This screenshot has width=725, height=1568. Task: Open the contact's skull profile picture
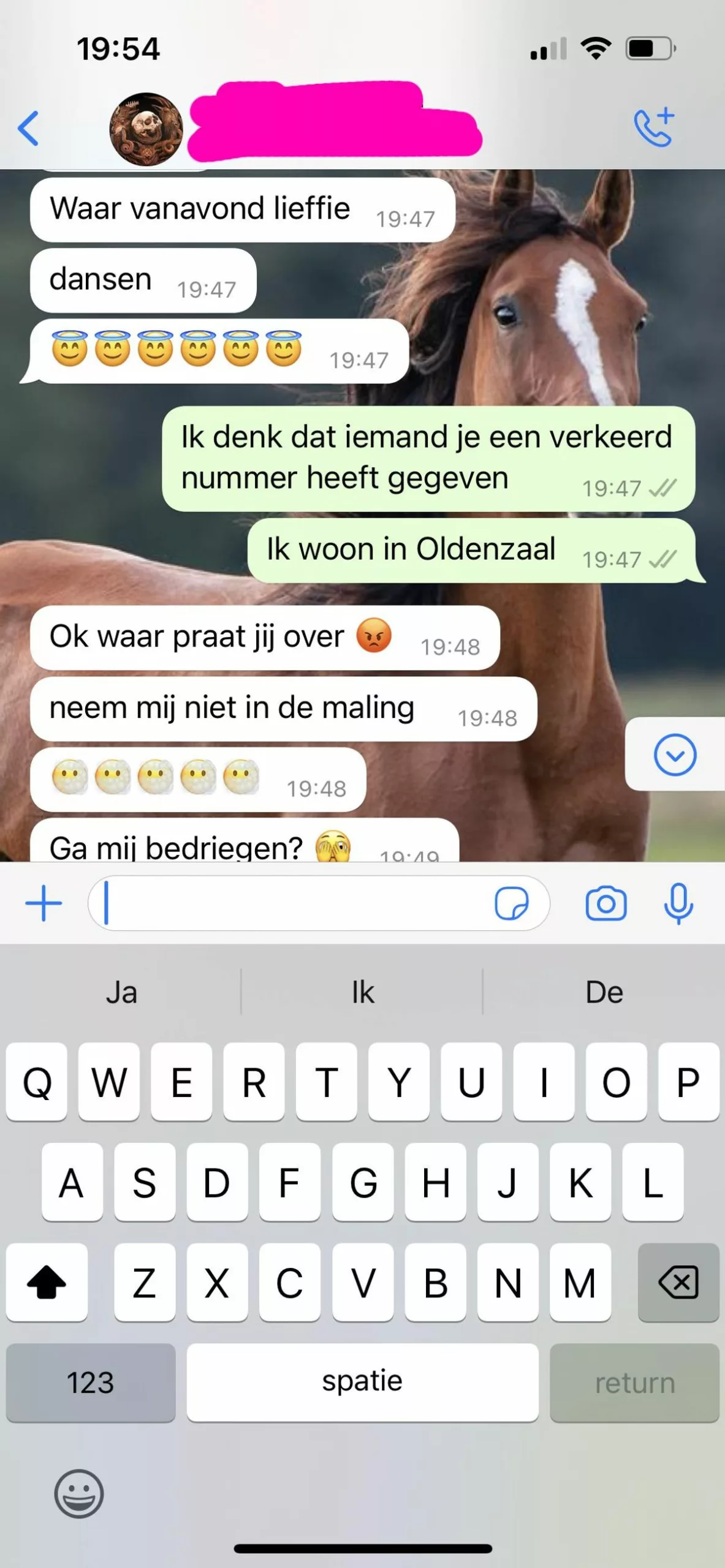(146, 129)
